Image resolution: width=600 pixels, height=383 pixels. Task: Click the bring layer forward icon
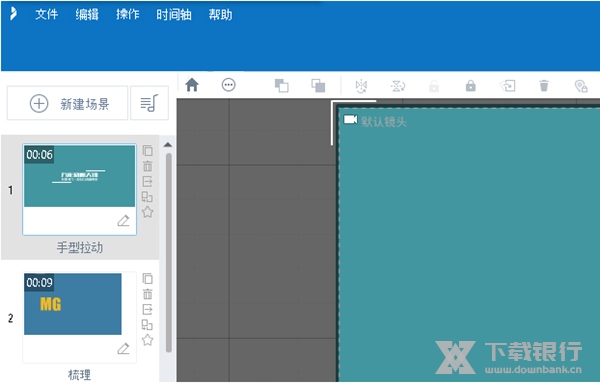(x=282, y=85)
